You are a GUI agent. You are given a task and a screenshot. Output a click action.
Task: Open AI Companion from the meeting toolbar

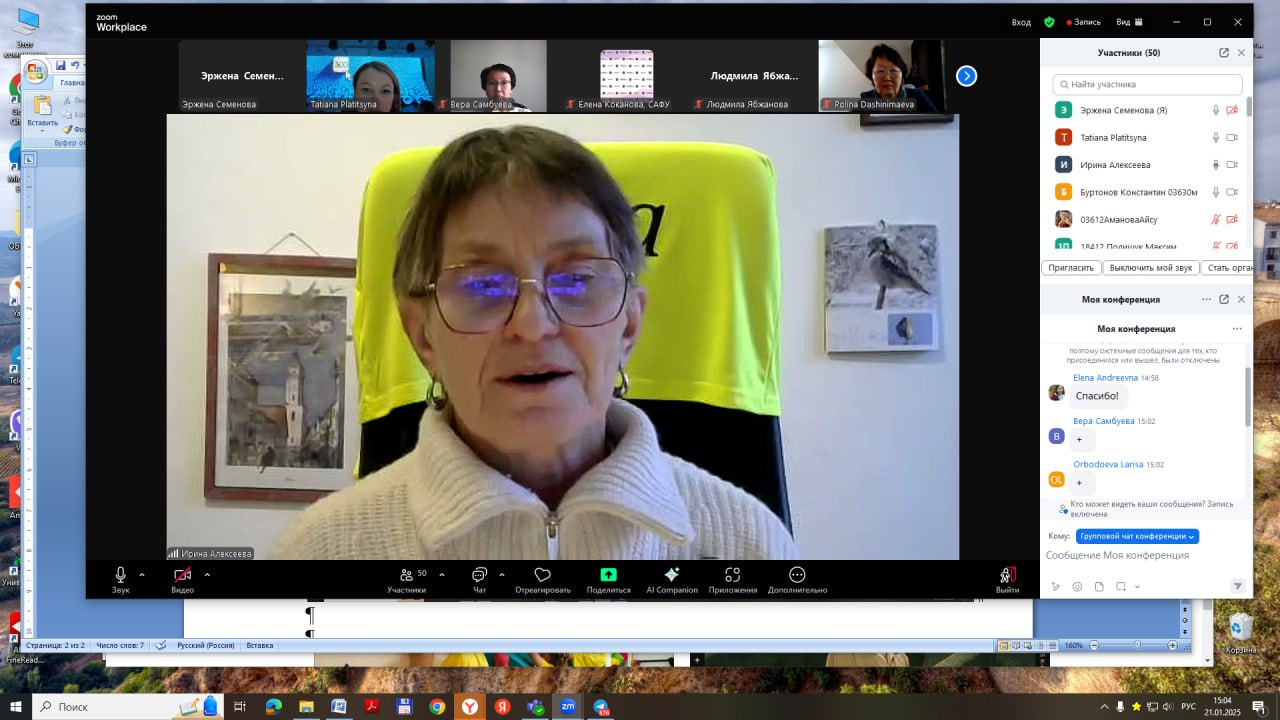click(672, 575)
